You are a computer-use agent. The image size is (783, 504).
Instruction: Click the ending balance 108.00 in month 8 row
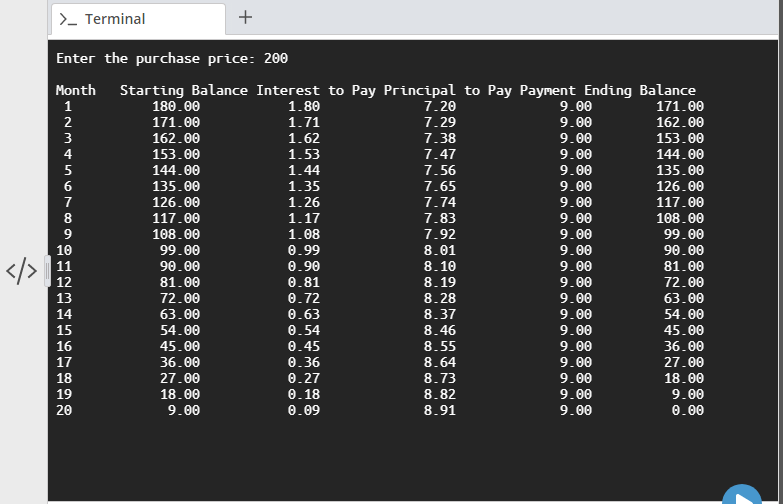click(680, 218)
